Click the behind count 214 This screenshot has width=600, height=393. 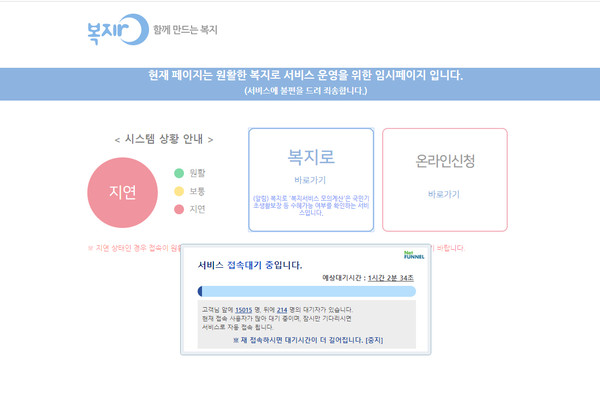[282, 310]
